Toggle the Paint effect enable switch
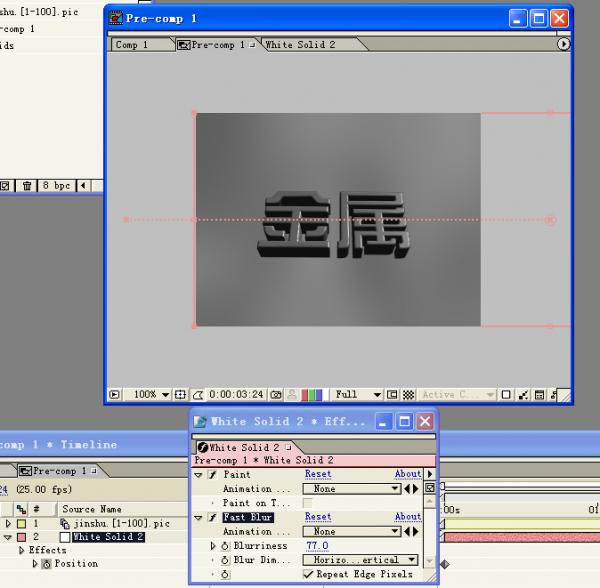Image resolution: width=600 pixels, height=588 pixels. (213, 475)
